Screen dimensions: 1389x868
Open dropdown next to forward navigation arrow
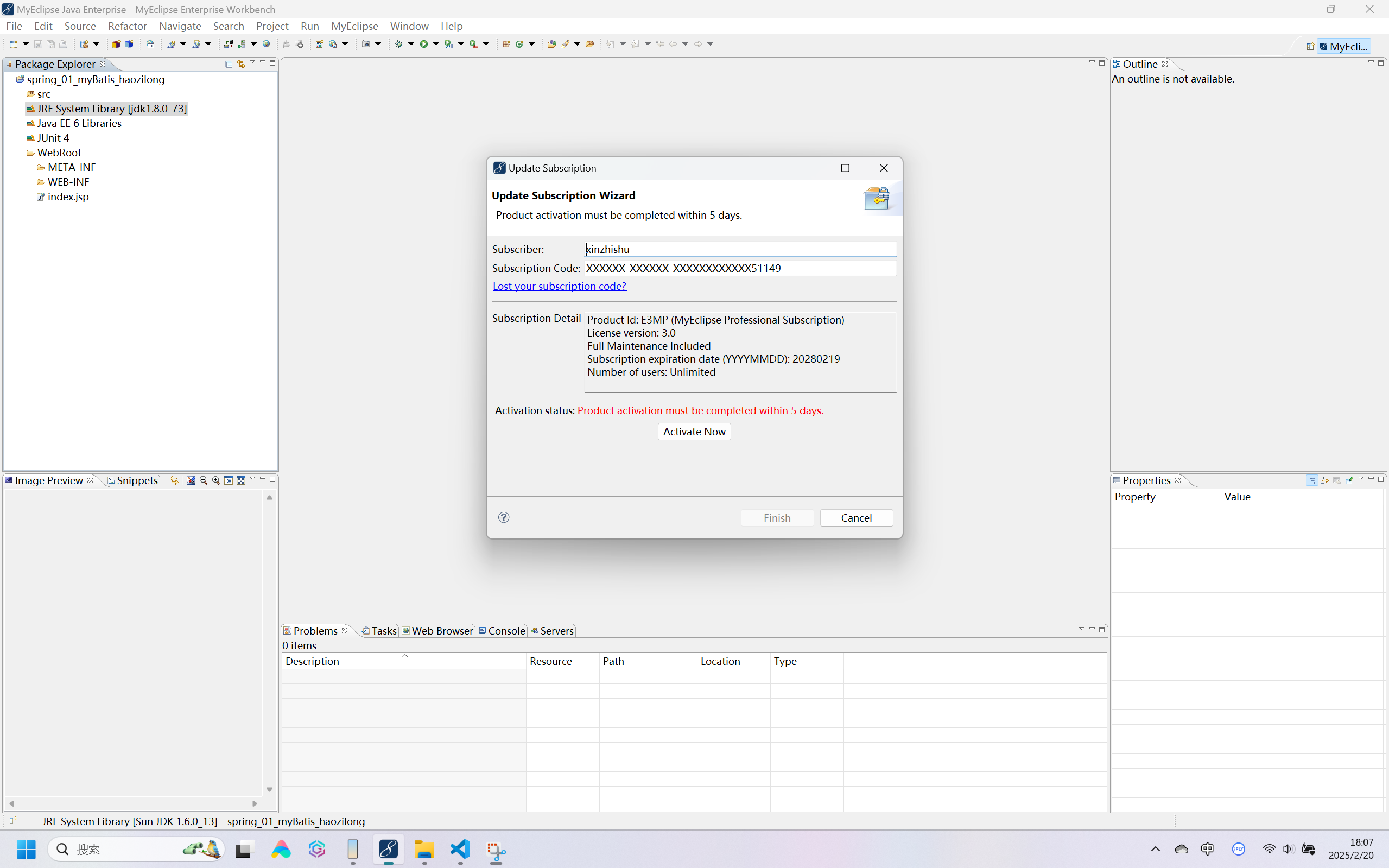pos(710,44)
